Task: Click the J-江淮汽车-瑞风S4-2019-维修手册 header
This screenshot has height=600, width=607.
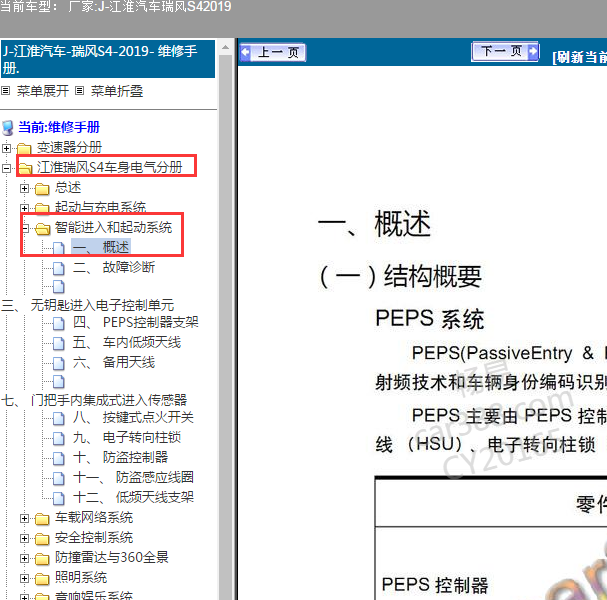Action: 108,59
